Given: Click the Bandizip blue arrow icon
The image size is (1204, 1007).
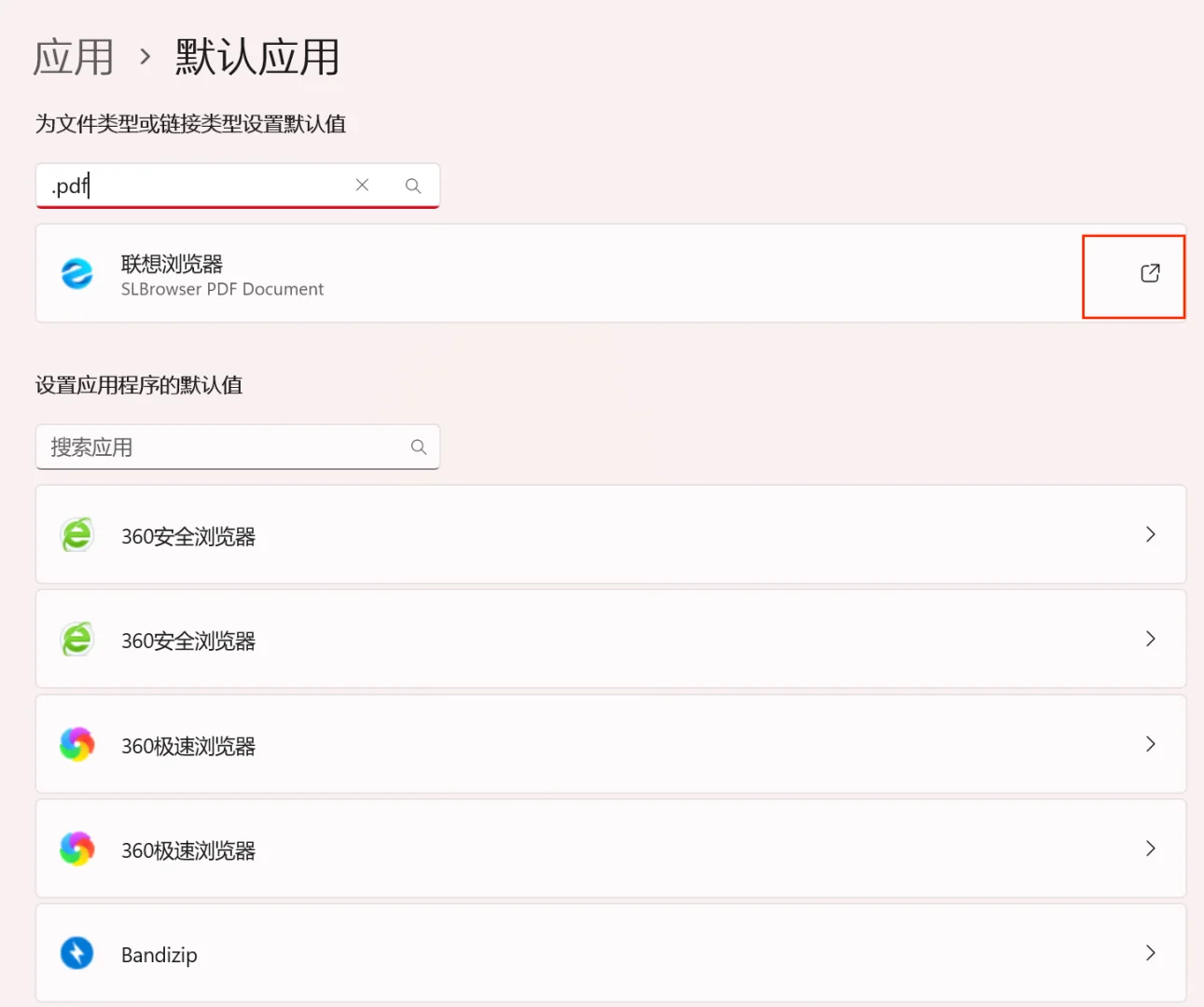Looking at the screenshot, I should tap(76, 953).
